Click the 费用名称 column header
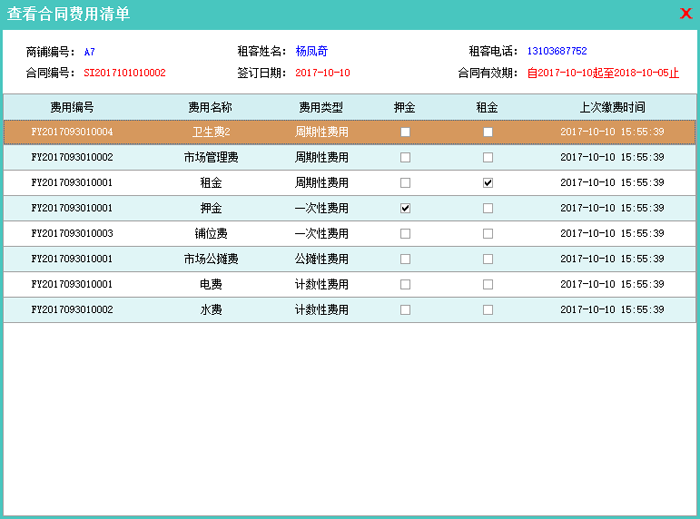The image size is (700, 519). pyautogui.click(x=210, y=107)
